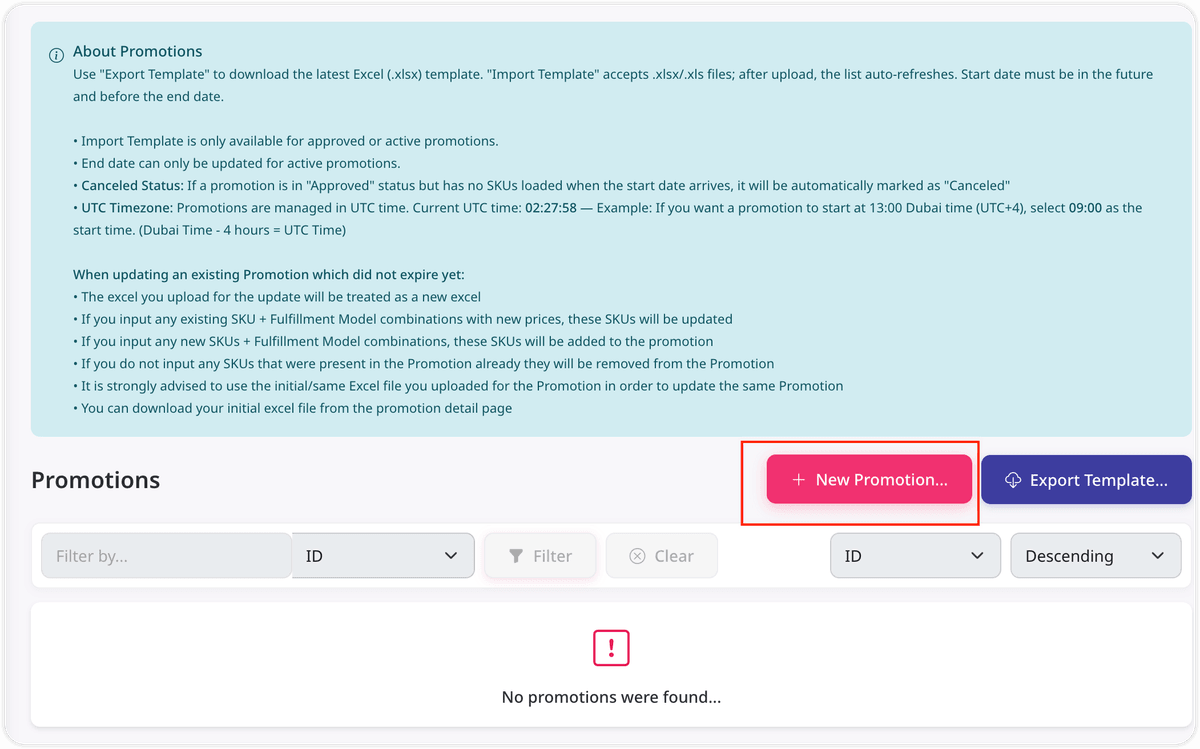Click the No promotions were found message
Screen dimensions: 1200x749
tap(611, 697)
